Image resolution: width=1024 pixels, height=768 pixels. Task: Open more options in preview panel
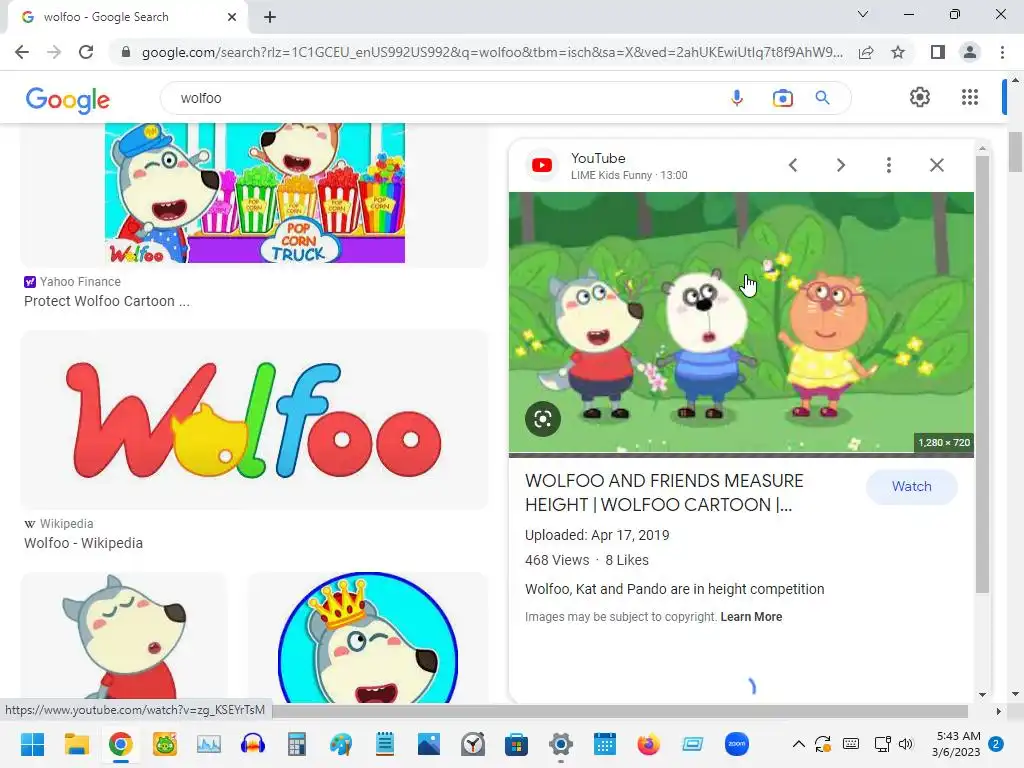[889, 165]
